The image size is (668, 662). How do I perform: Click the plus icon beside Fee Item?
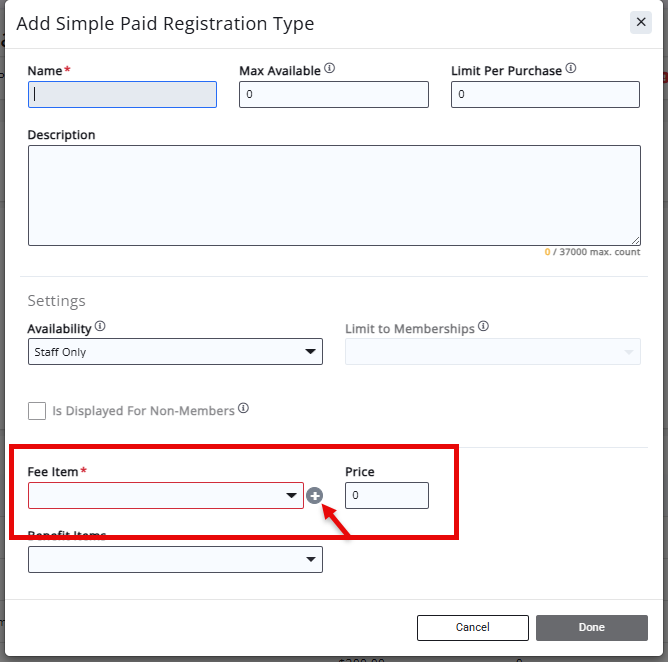coord(314,495)
